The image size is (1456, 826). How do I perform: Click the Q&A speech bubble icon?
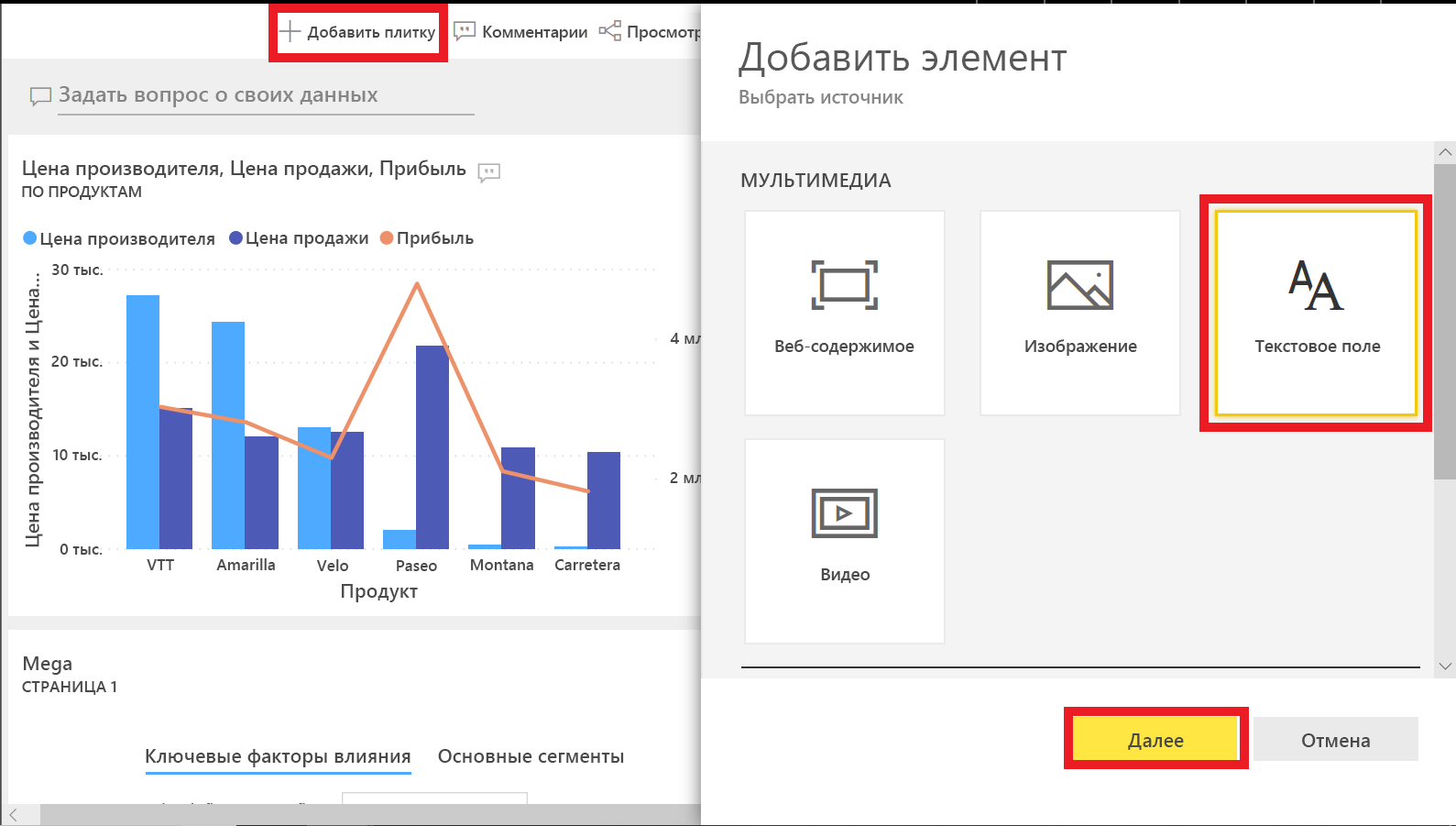click(40, 96)
